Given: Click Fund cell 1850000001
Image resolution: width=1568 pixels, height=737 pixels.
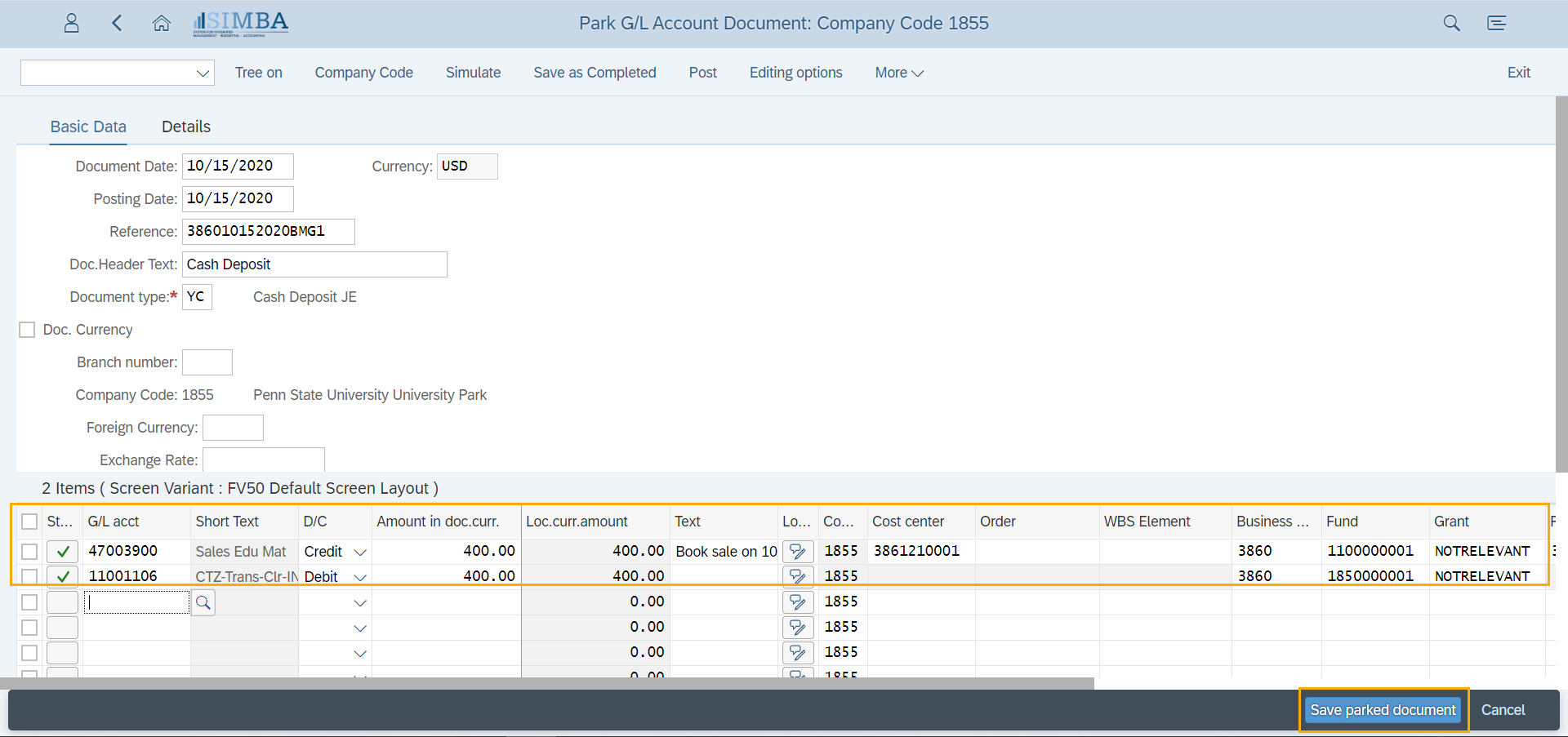Looking at the screenshot, I should (x=1374, y=576).
